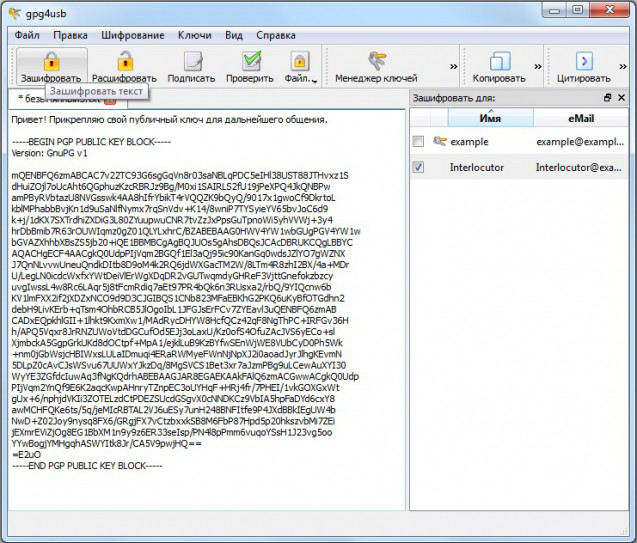This screenshot has width=637, height=543.
Task: Open the Файл menu
Action: tap(27, 35)
